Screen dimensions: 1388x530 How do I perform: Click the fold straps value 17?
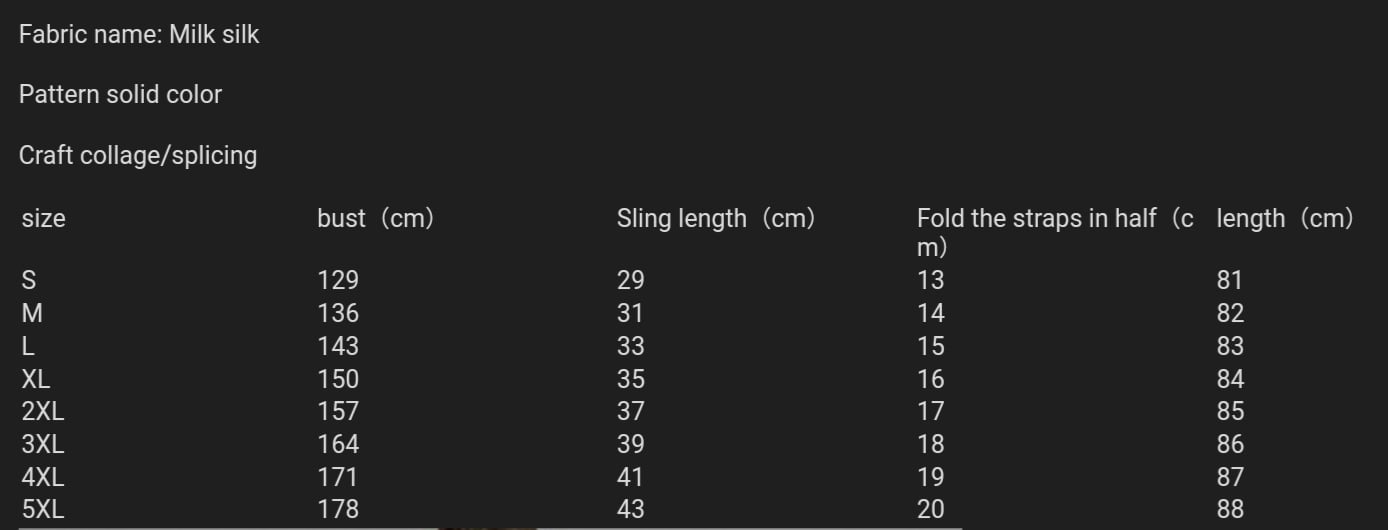(931, 411)
